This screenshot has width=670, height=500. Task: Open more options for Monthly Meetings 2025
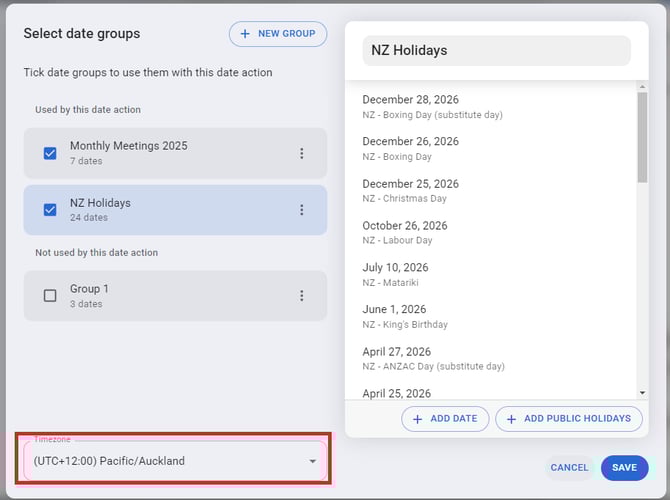(301, 153)
